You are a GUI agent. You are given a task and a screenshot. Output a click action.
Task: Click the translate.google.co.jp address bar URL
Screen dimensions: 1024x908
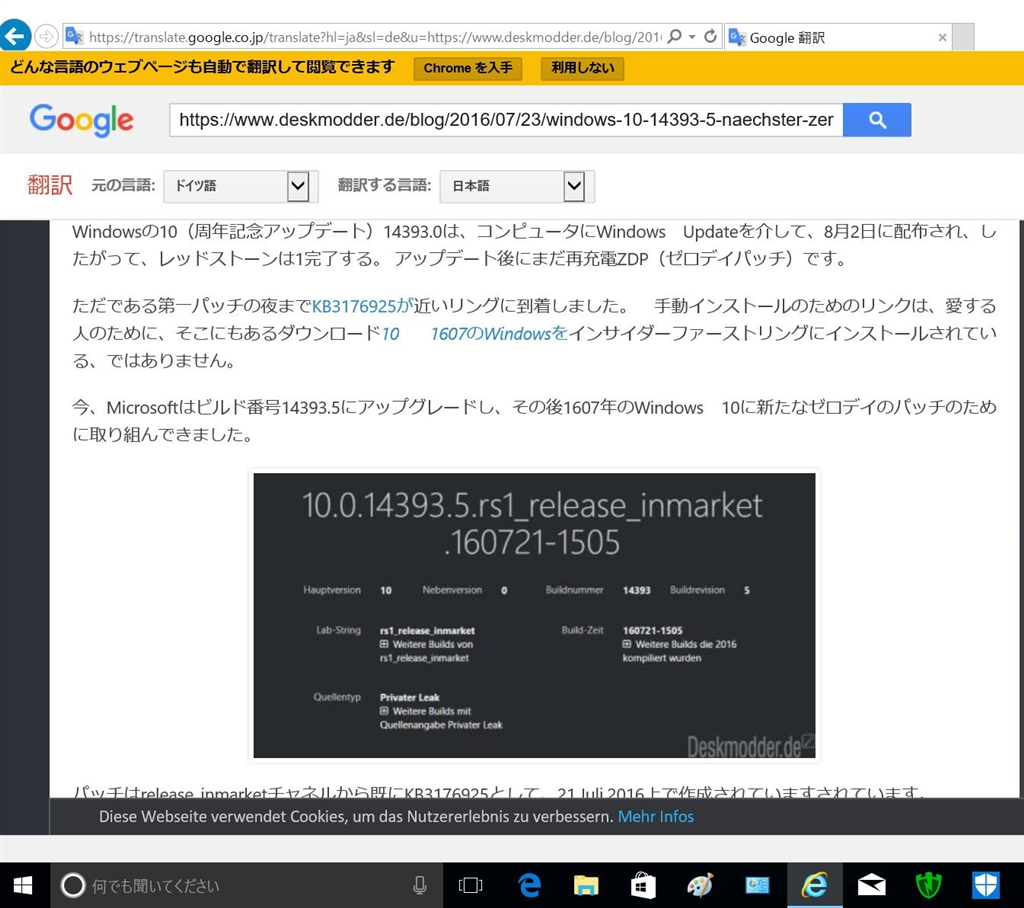(x=376, y=37)
